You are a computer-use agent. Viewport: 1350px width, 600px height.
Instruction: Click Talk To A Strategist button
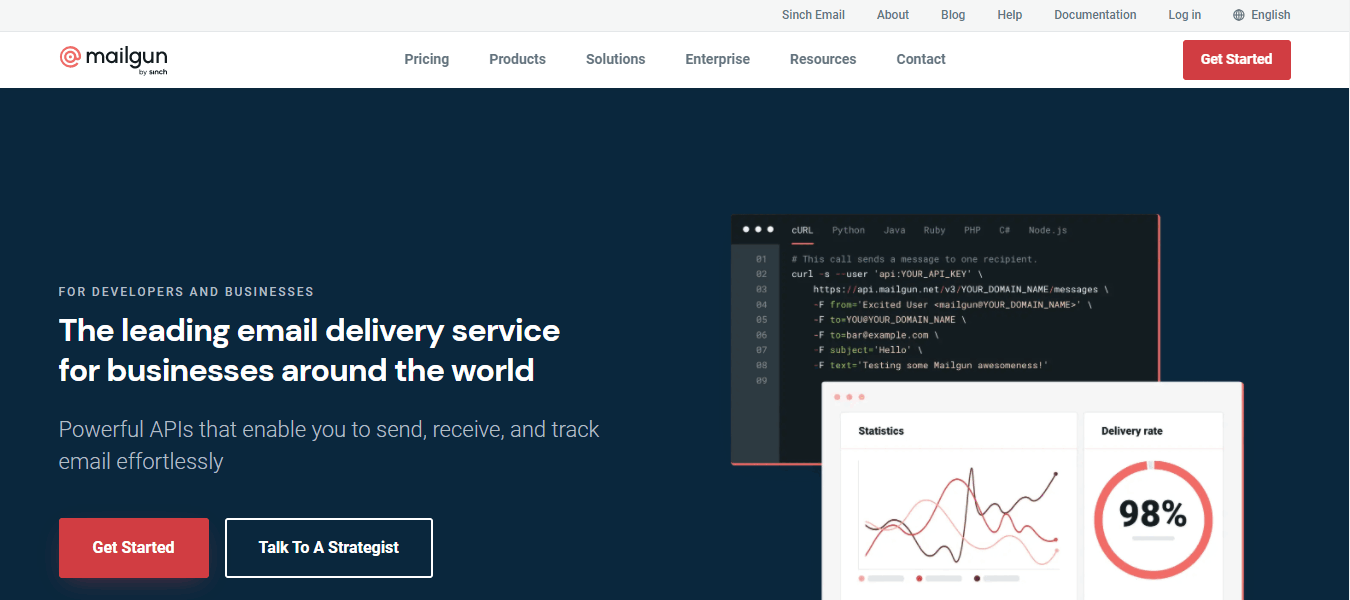pos(328,547)
